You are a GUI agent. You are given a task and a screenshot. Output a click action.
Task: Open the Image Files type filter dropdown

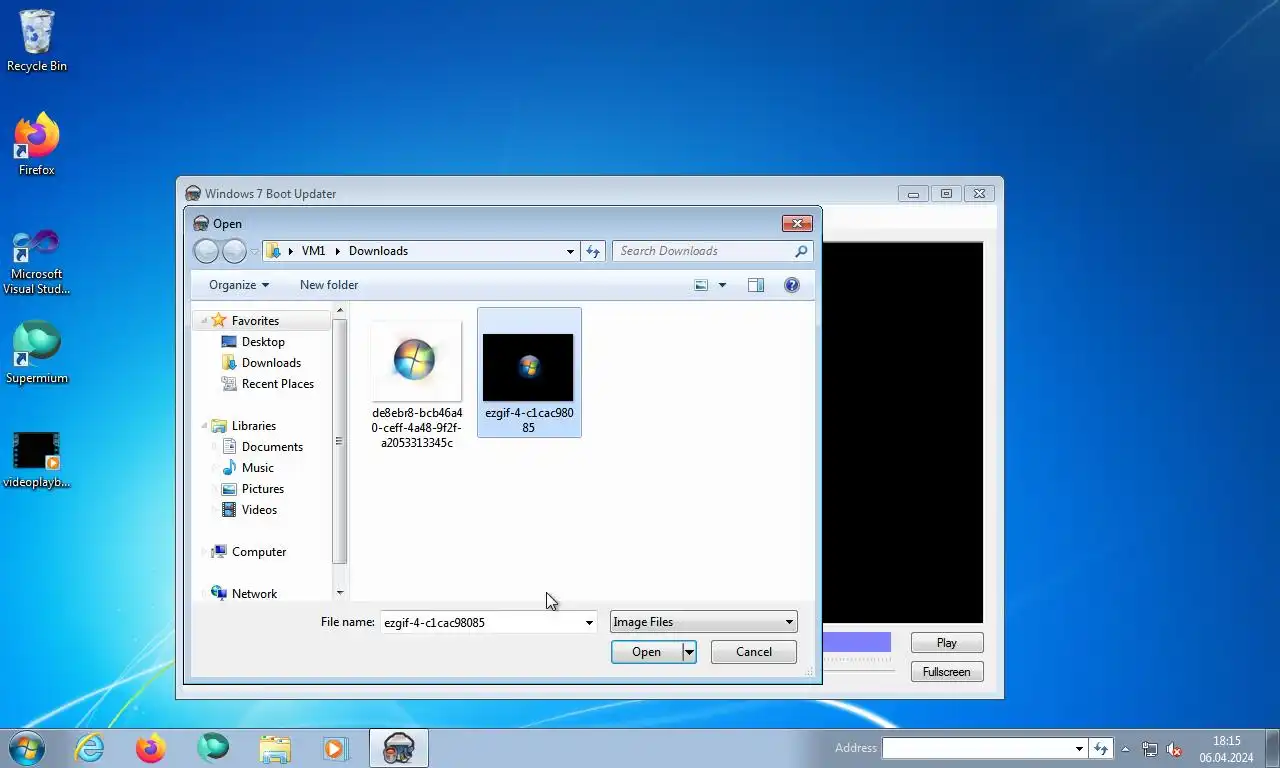(x=704, y=622)
